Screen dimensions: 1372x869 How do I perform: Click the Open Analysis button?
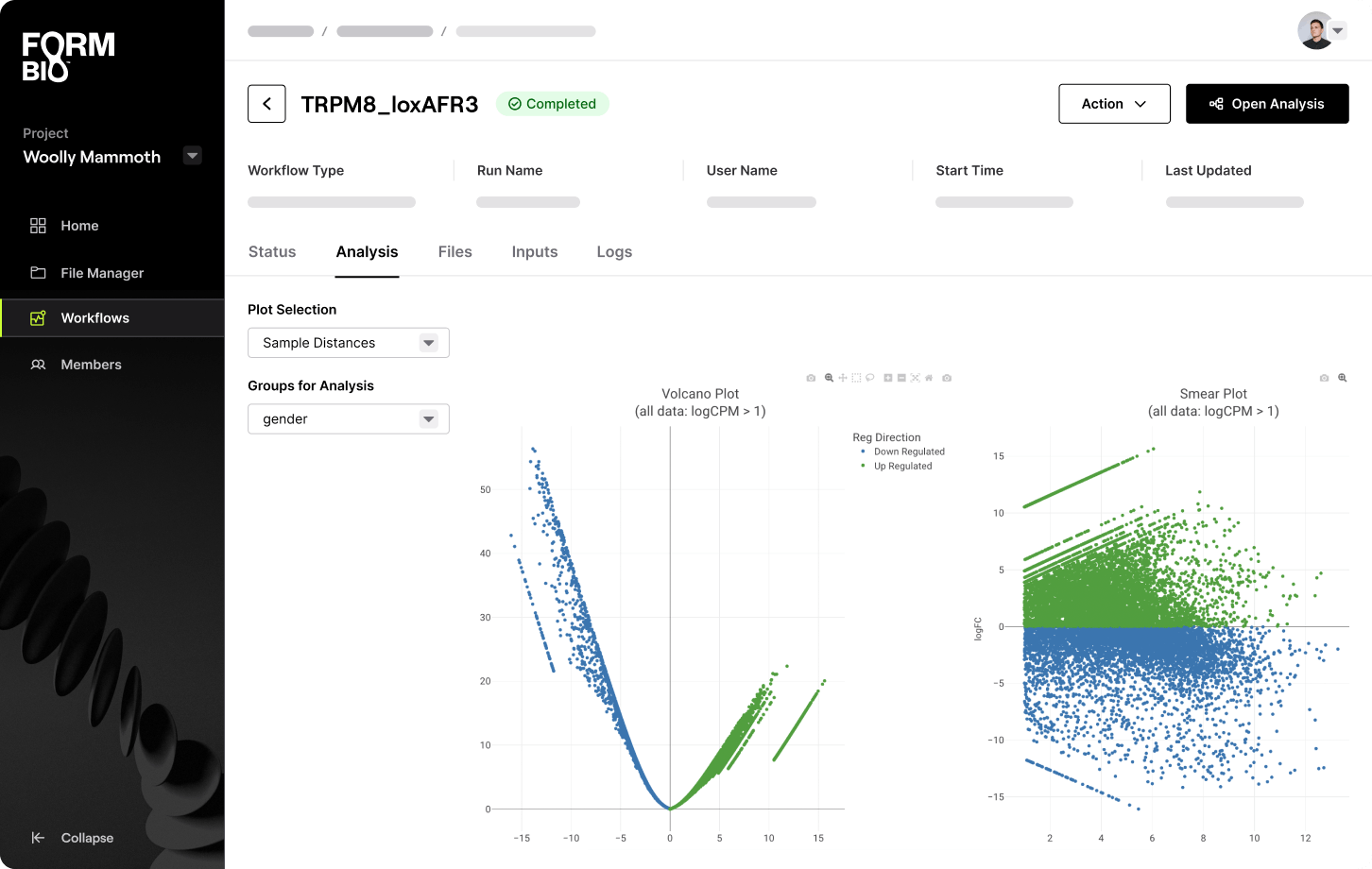1266,104
